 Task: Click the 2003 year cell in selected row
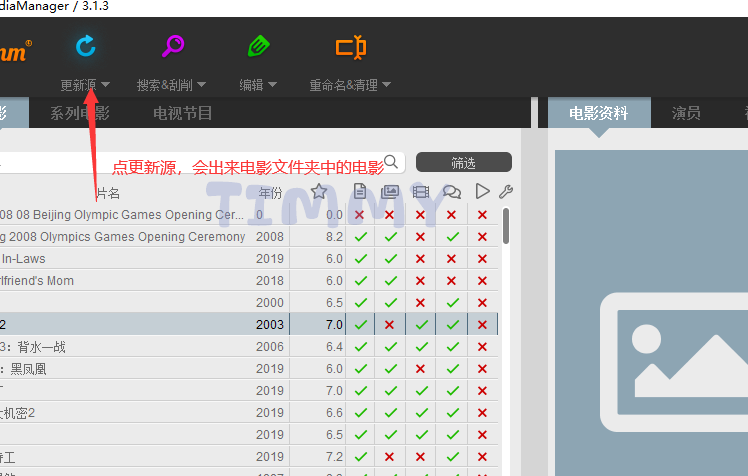[x=270, y=325]
